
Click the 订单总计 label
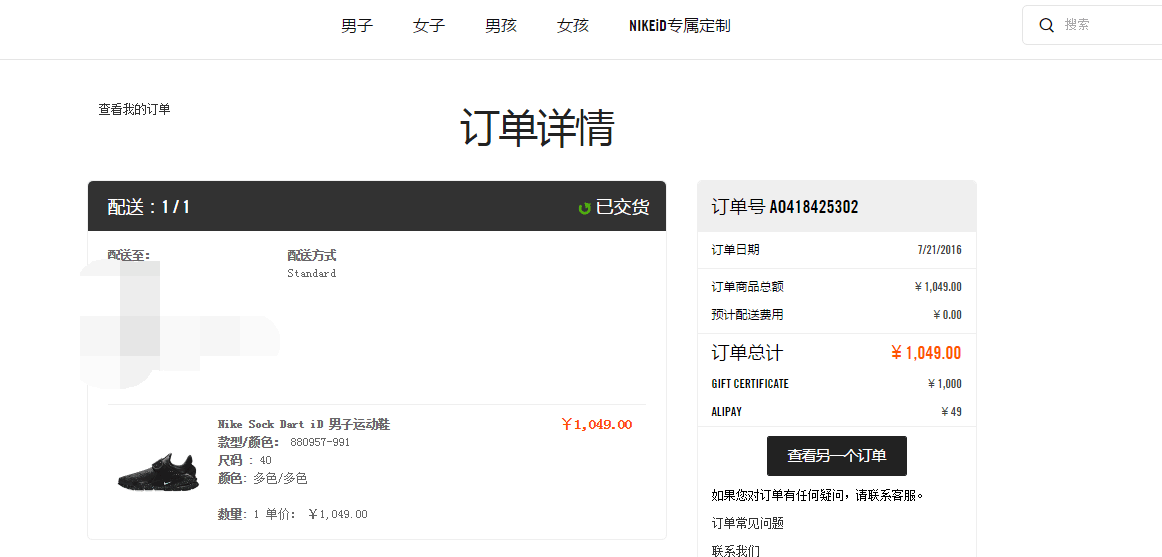[x=747, y=353]
